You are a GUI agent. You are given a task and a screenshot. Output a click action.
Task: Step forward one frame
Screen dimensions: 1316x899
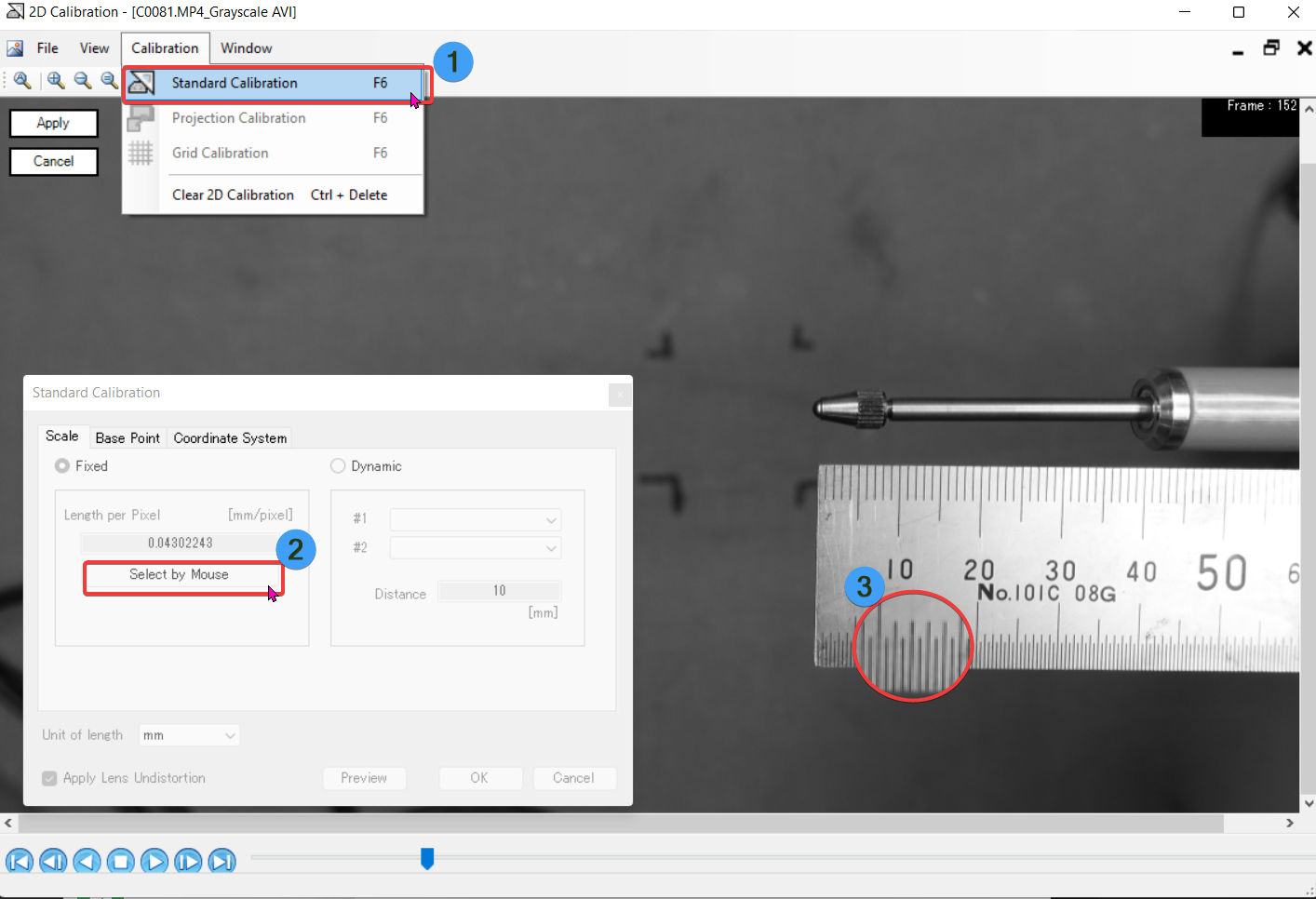tap(188, 861)
